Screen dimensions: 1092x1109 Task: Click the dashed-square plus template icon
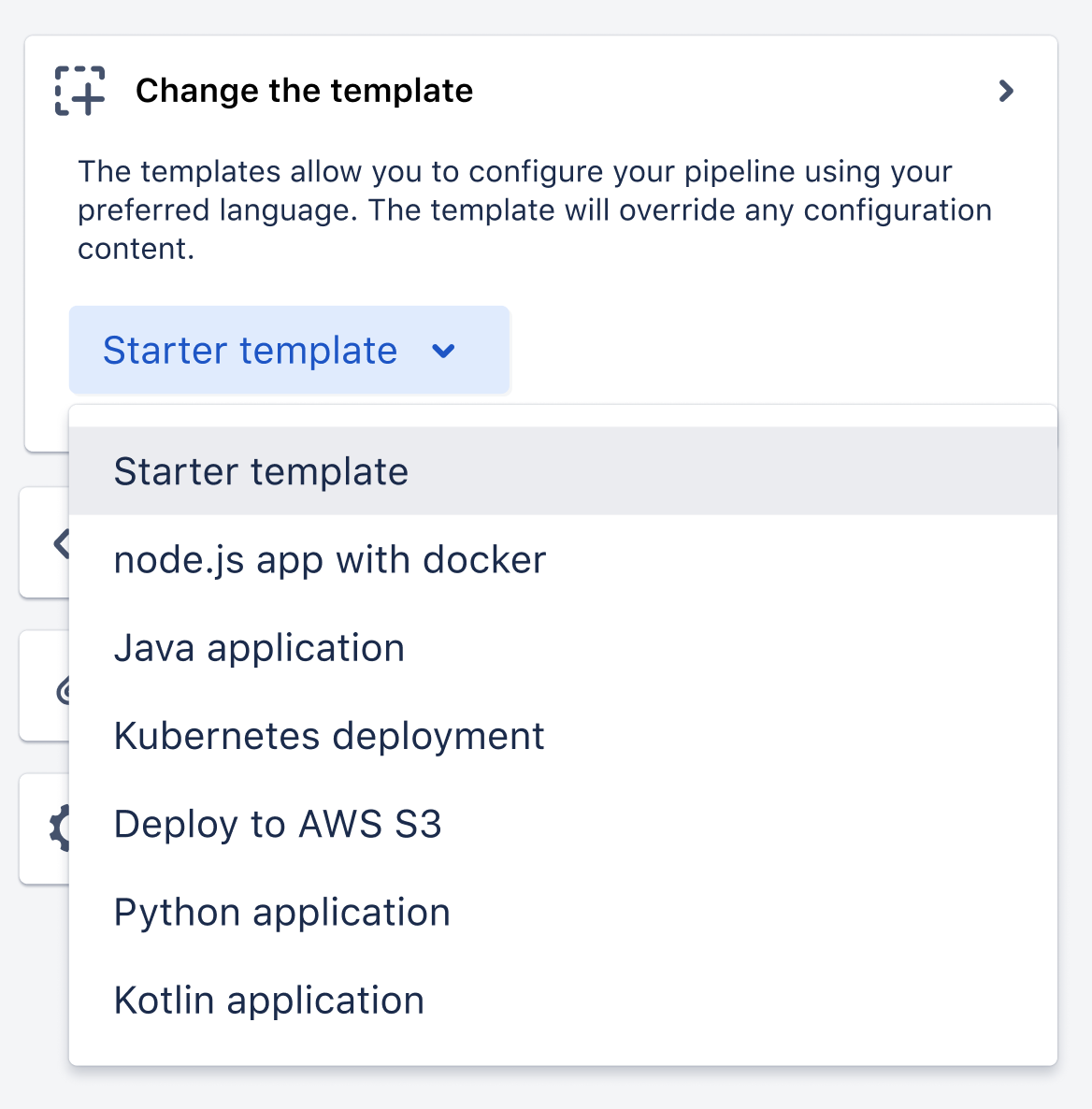click(79, 91)
